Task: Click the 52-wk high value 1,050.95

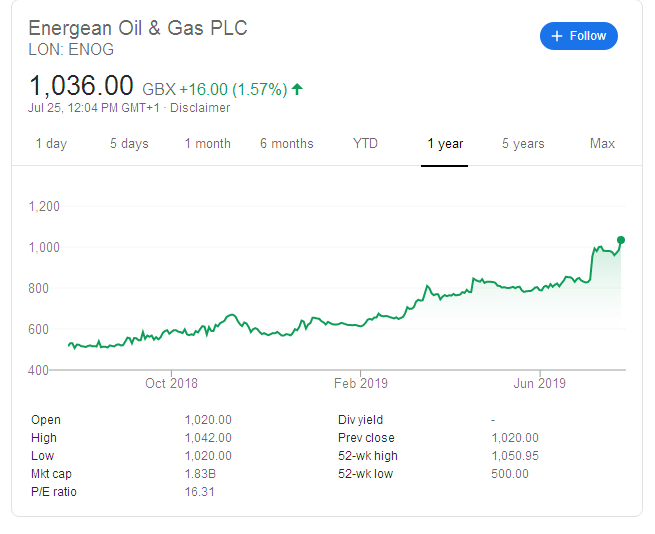Action: pyautogui.click(x=515, y=456)
